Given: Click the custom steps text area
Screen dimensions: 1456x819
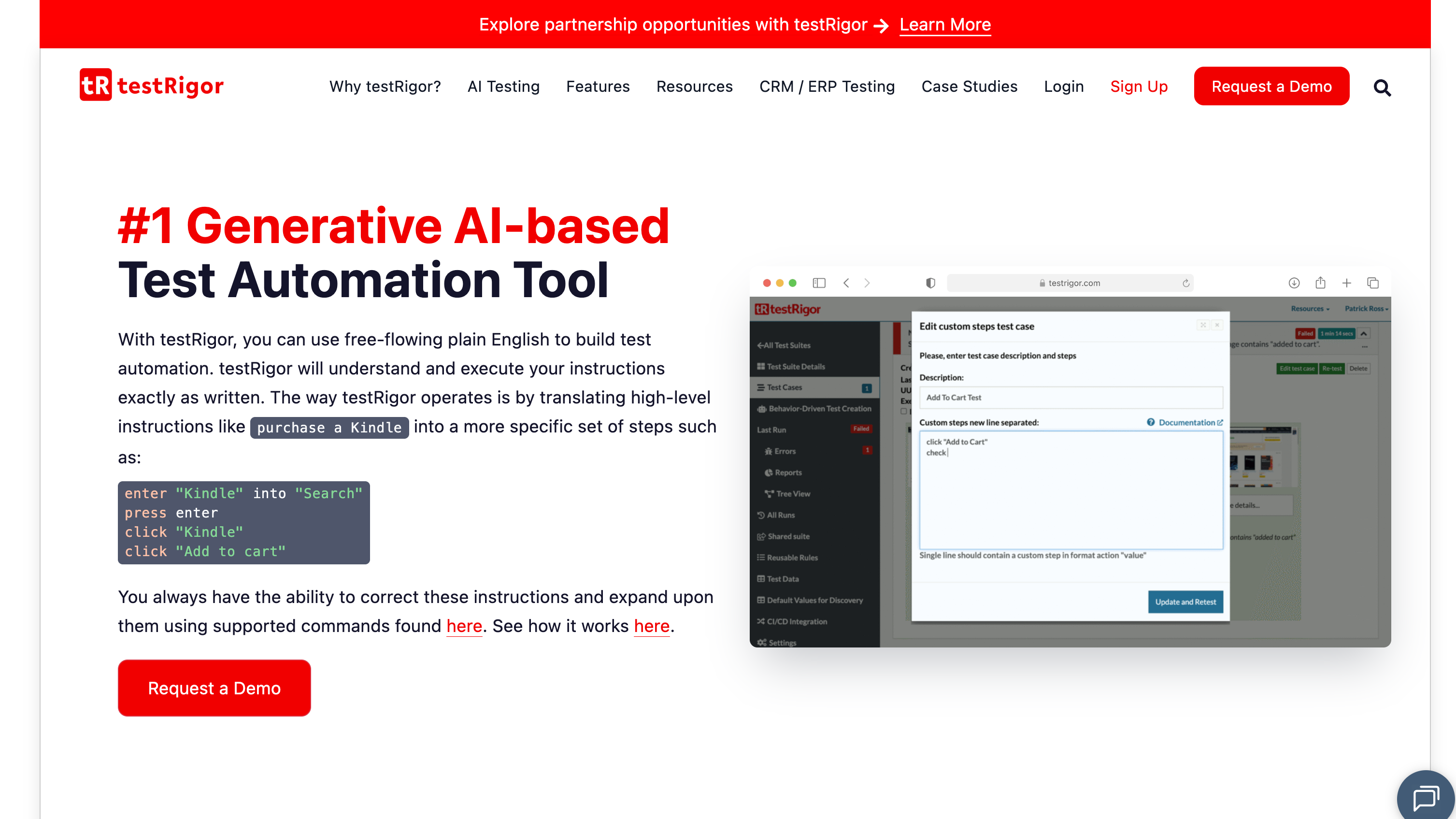Looking at the screenshot, I should (1071, 490).
